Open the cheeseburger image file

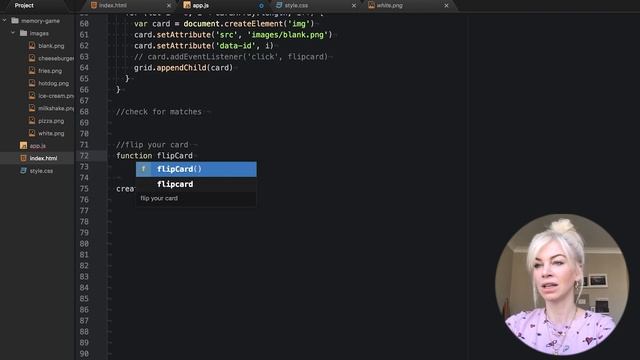pyautogui.click(x=56, y=58)
